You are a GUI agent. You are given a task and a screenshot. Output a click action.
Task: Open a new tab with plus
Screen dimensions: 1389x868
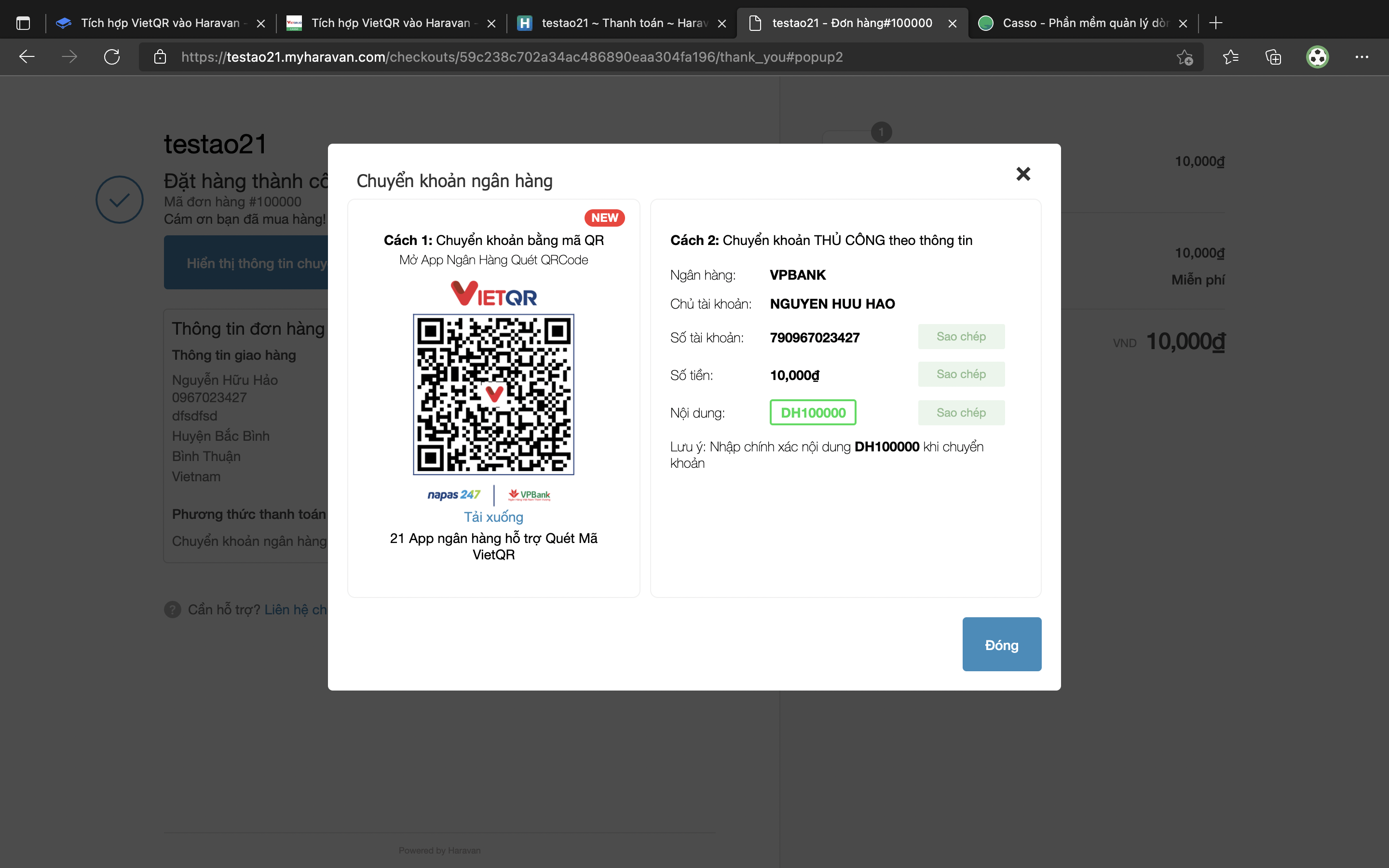pyautogui.click(x=1215, y=23)
